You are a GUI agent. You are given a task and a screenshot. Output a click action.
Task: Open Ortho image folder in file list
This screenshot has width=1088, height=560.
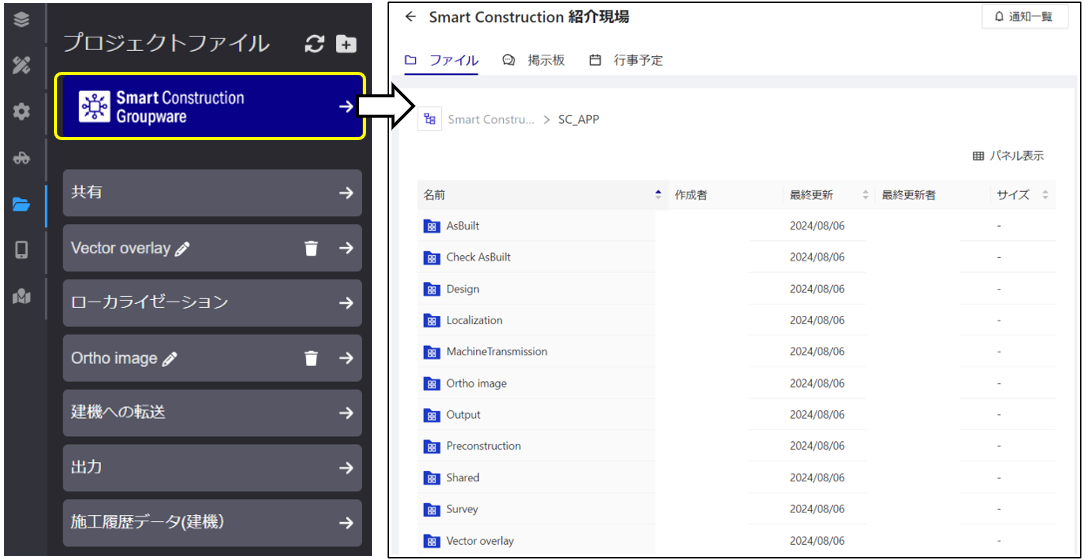click(x=477, y=383)
